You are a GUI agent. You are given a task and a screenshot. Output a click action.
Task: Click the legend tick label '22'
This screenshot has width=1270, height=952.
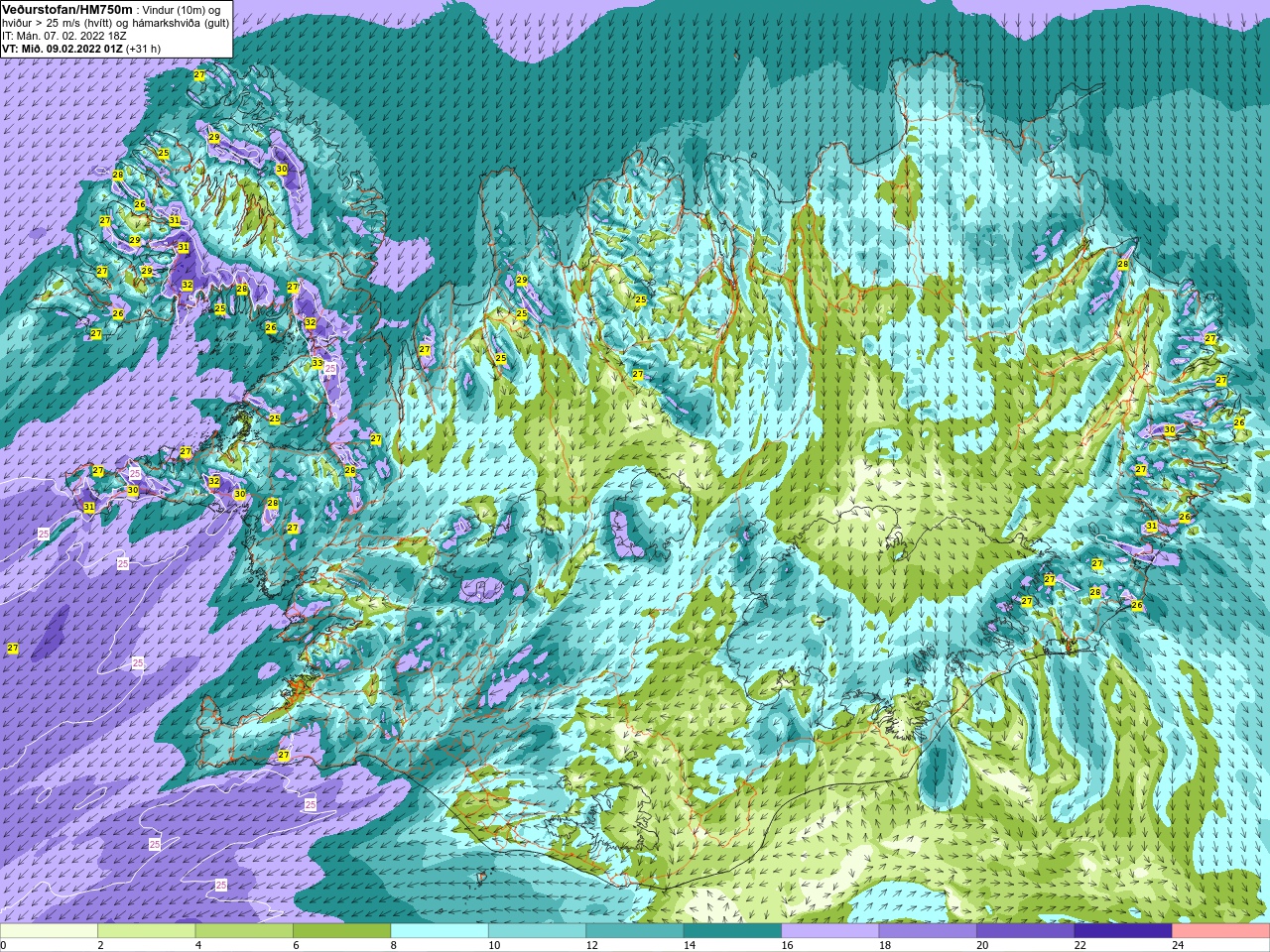point(1080,945)
